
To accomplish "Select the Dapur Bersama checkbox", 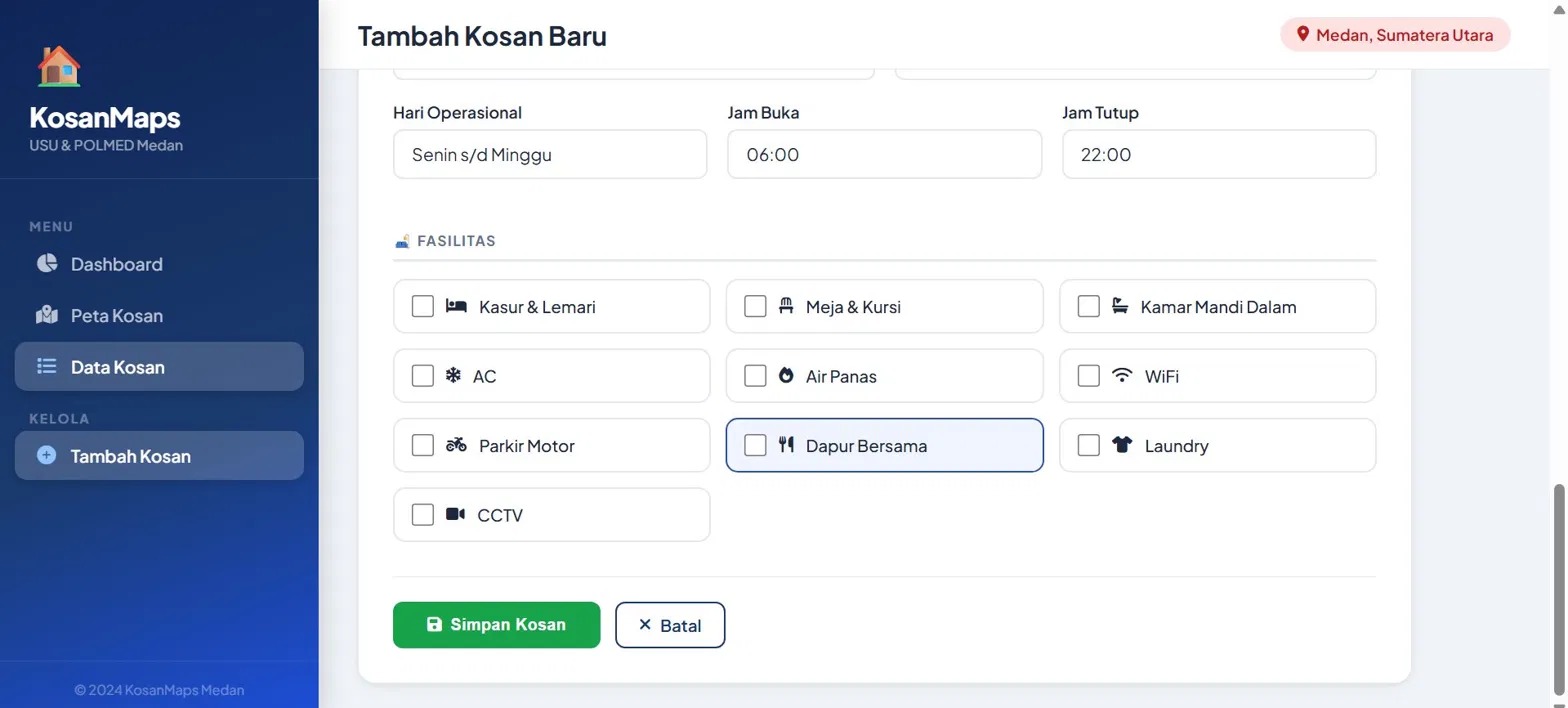I will click(x=756, y=445).
